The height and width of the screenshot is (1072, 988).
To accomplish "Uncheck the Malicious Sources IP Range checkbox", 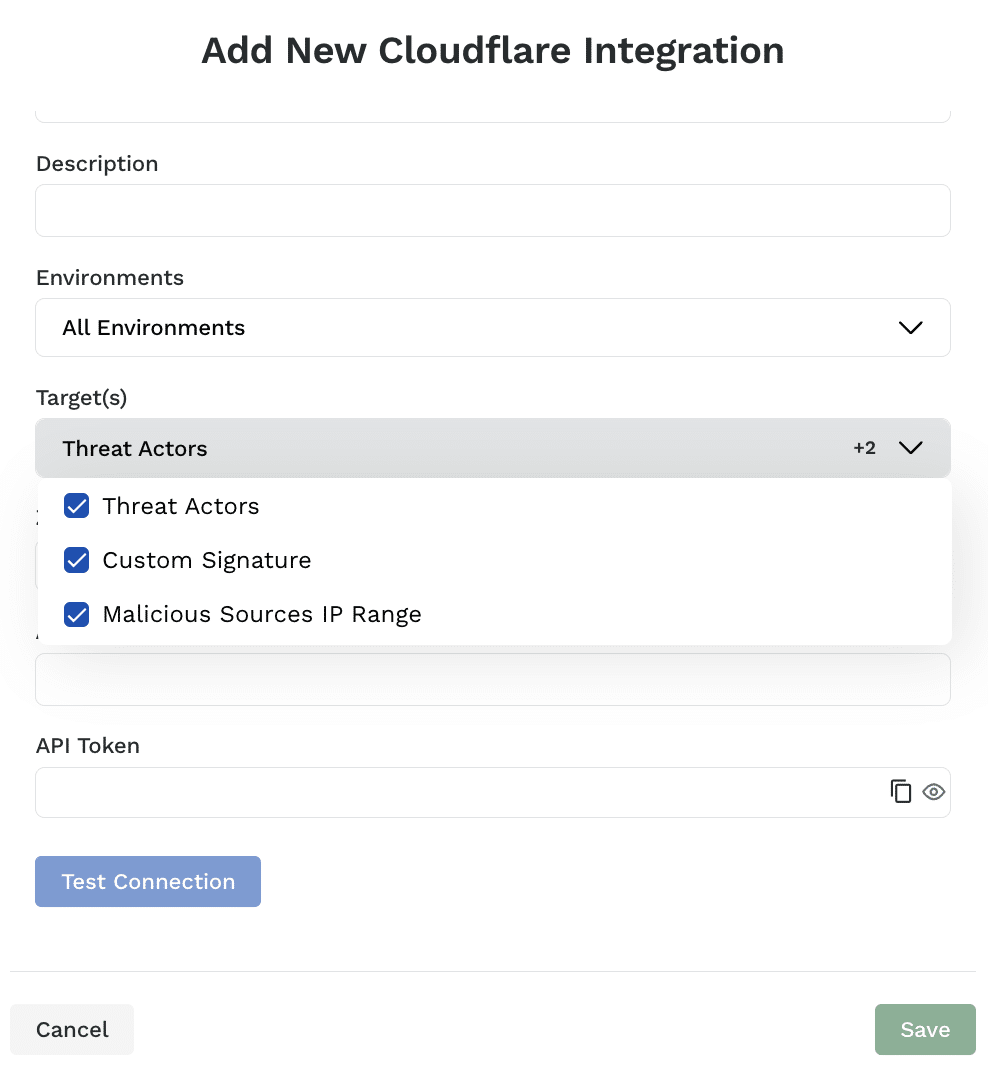I will coord(77,614).
